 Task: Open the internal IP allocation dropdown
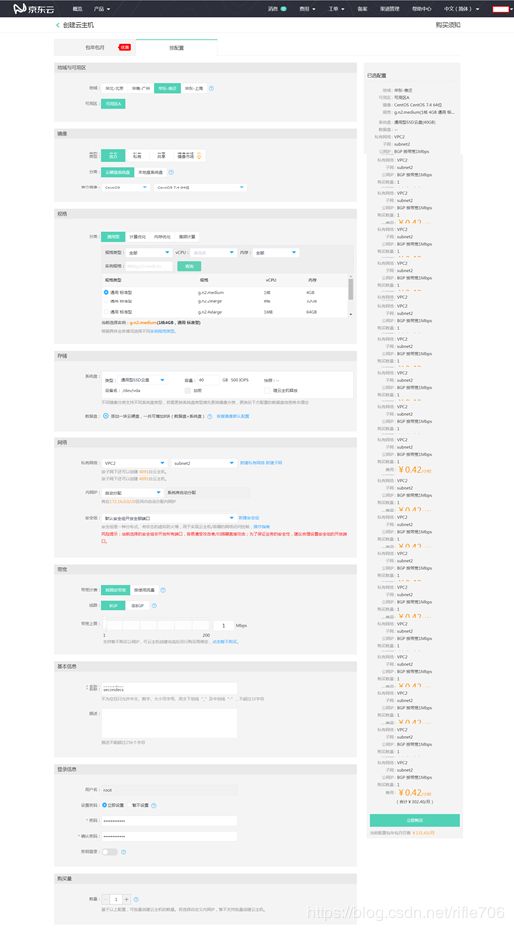132,493
